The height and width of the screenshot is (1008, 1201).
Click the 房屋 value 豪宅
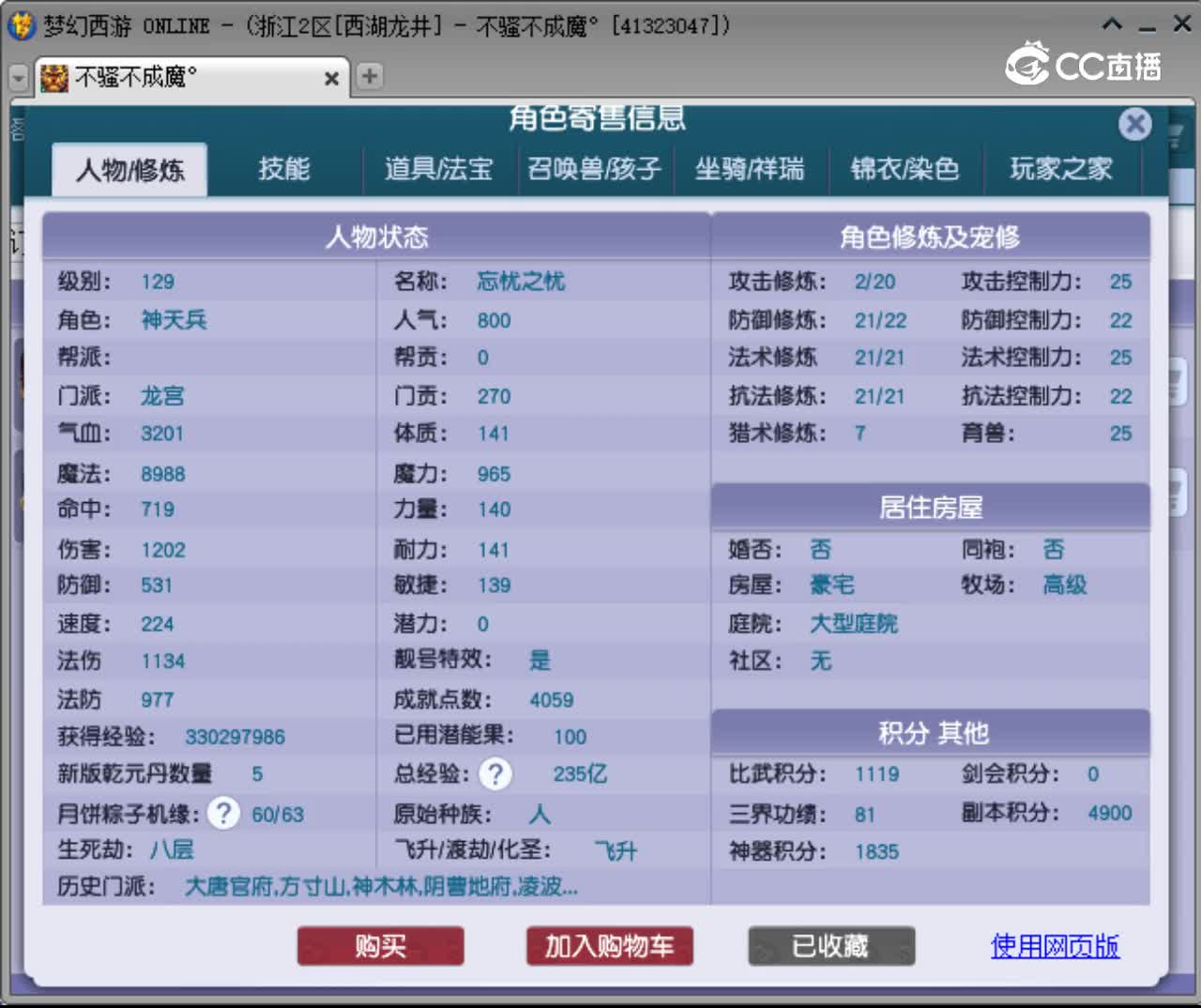[832, 586]
